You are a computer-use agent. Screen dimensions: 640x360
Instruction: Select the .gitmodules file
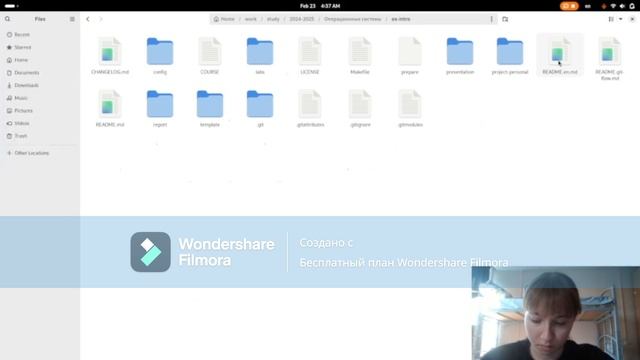(410, 109)
